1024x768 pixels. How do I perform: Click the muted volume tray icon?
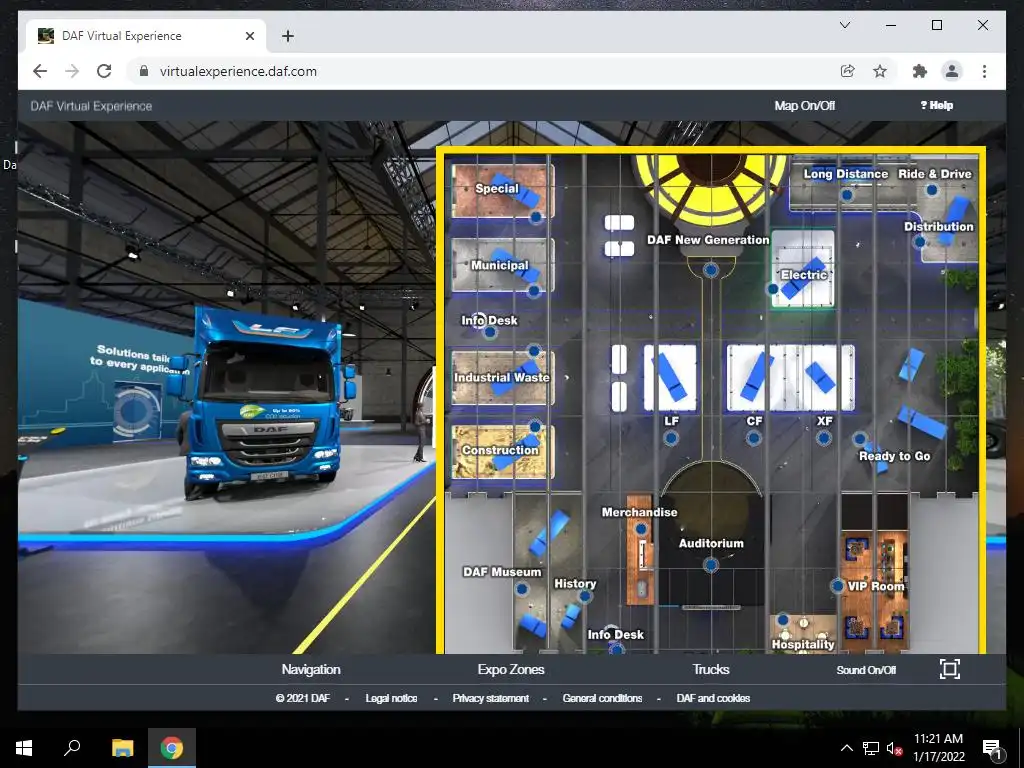(x=893, y=748)
